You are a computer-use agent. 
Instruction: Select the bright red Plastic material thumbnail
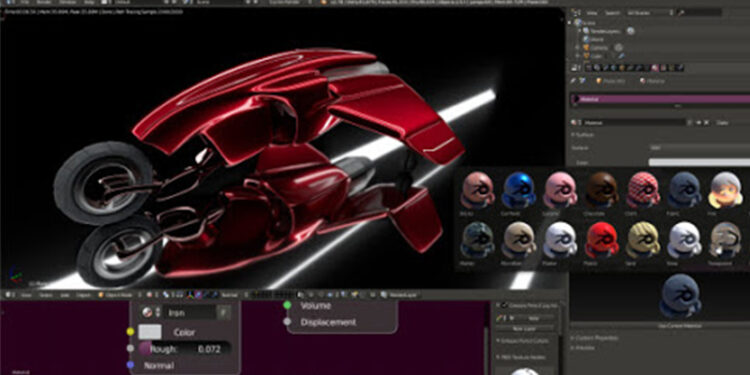pyautogui.click(x=602, y=240)
